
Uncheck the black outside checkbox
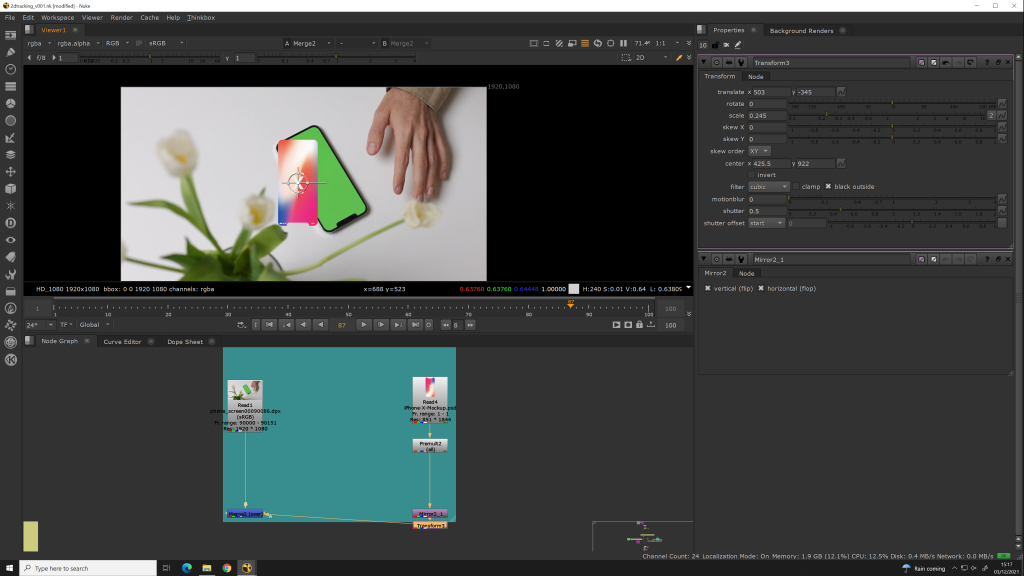828,187
